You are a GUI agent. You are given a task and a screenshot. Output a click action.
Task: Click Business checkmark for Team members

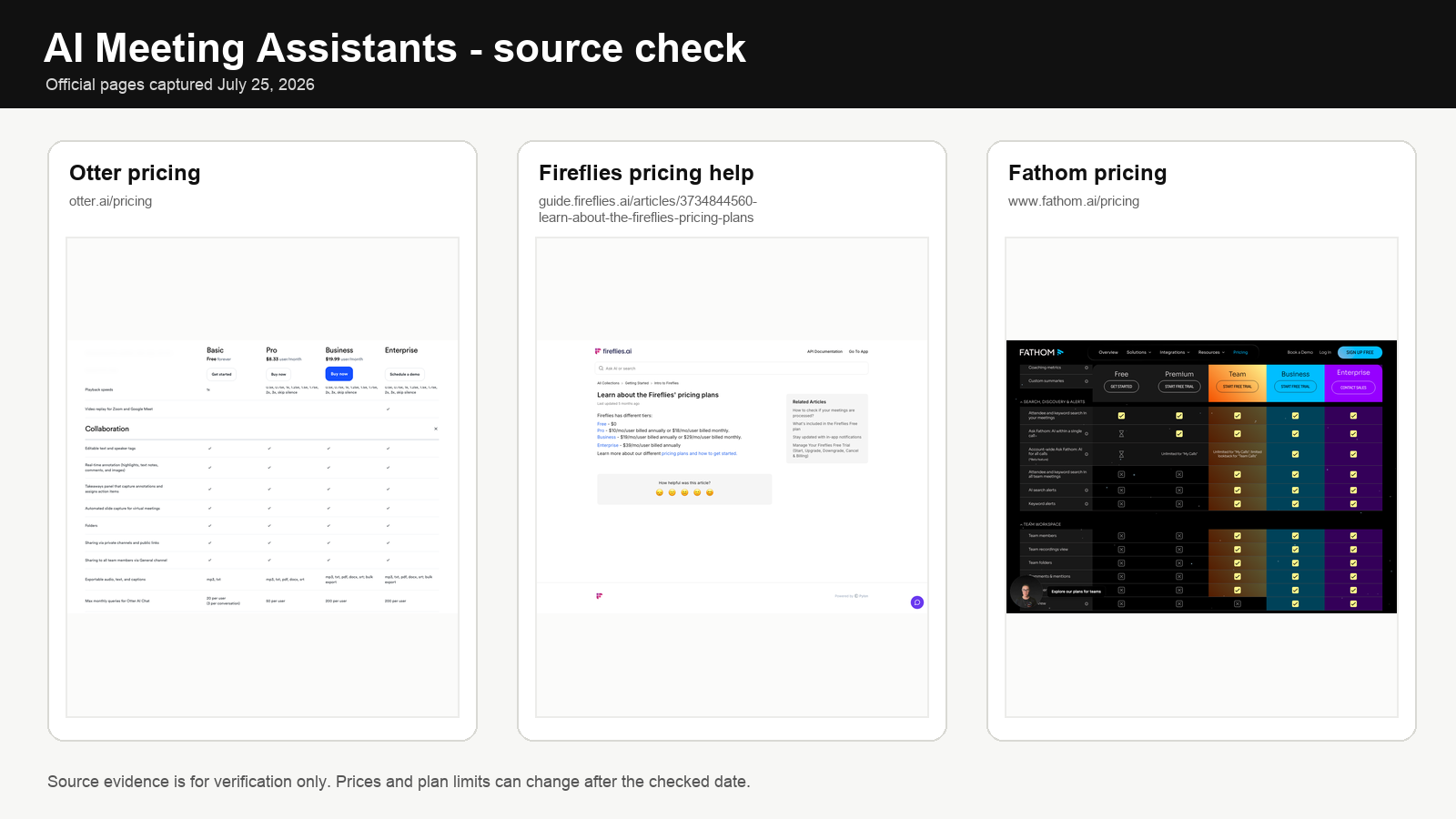pyautogui.click(x=1295, y=536)
